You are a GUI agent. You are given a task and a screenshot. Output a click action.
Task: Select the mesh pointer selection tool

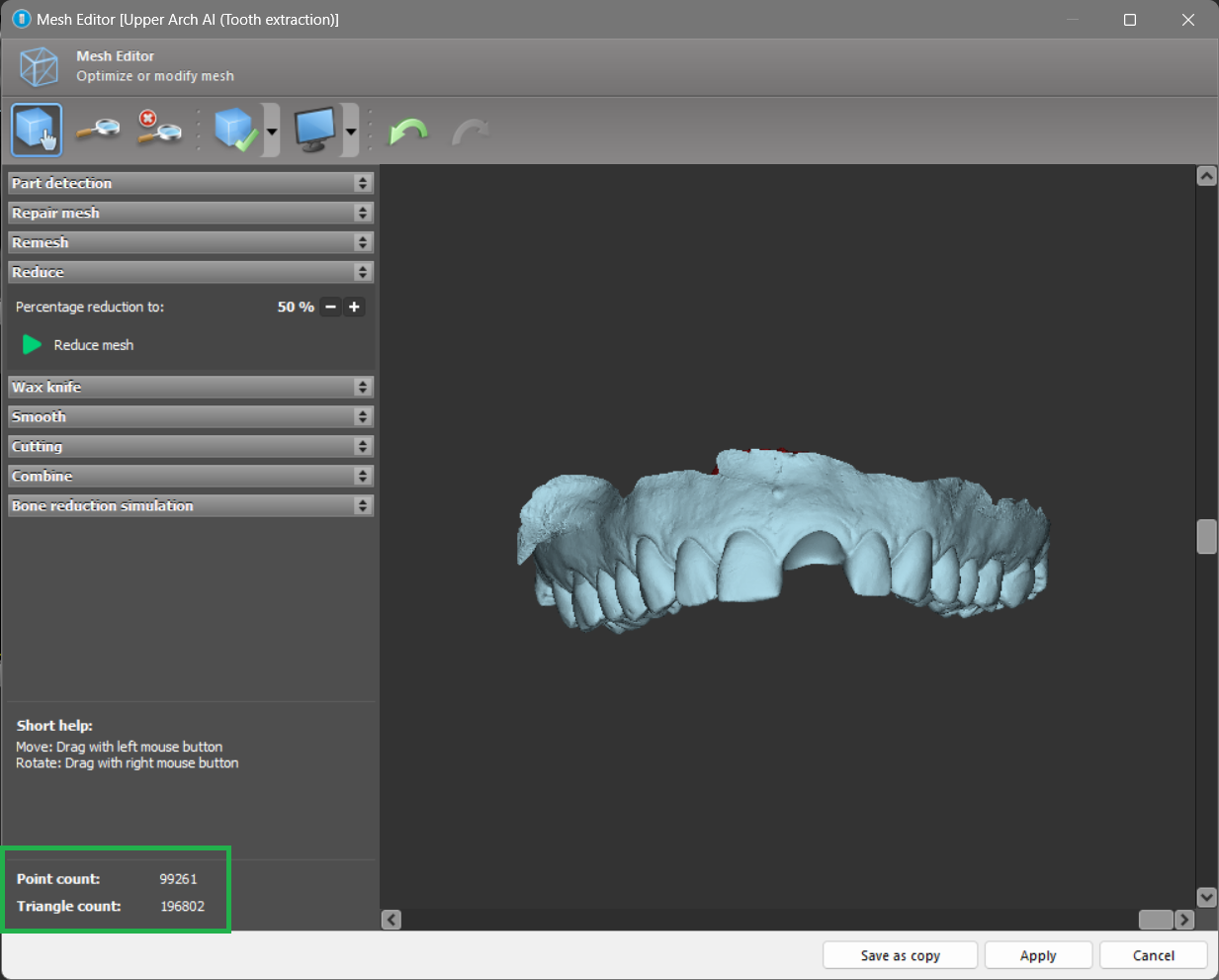(37, 130)
